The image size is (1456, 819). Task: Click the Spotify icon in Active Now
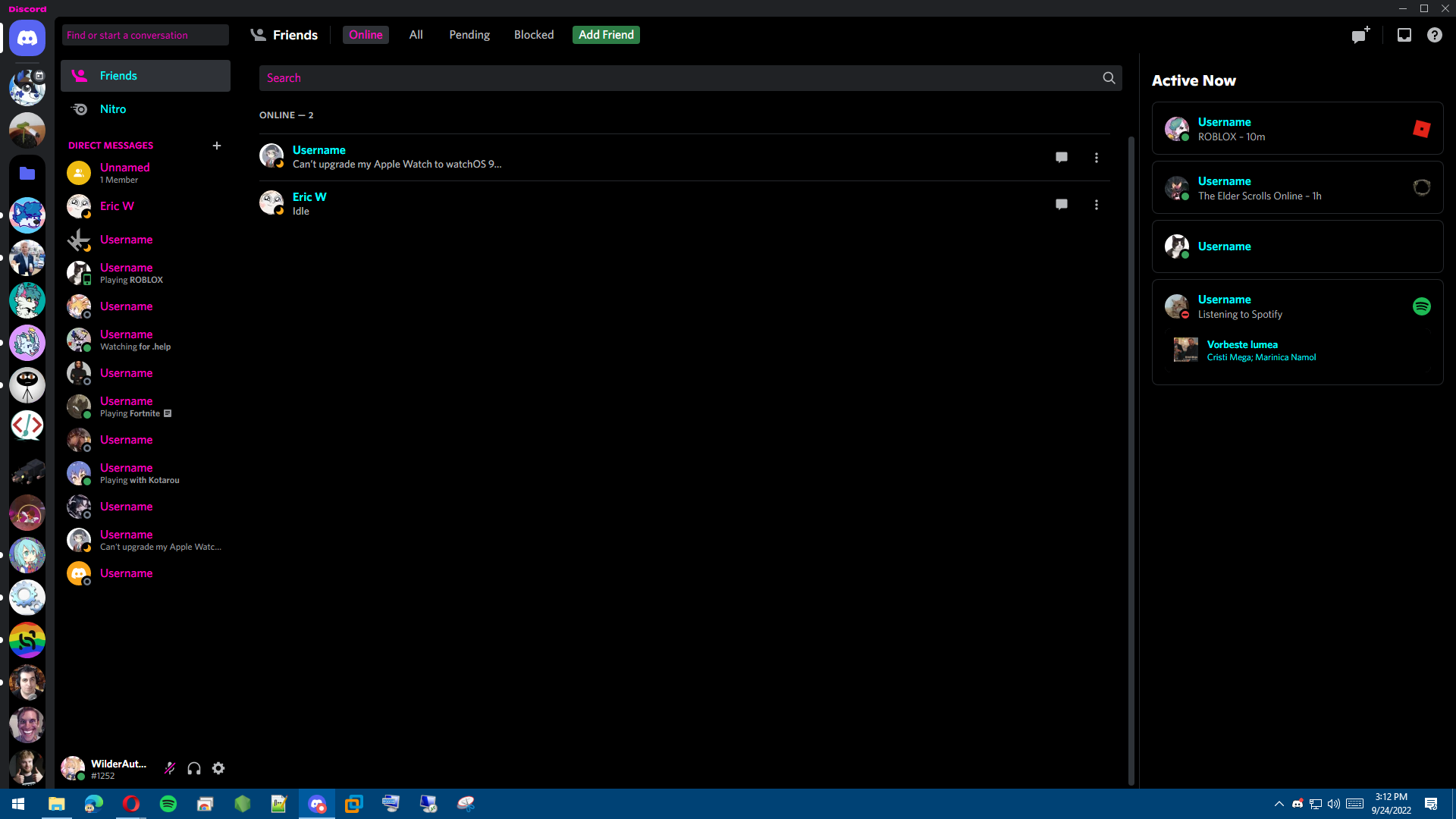coord(1422,306)
